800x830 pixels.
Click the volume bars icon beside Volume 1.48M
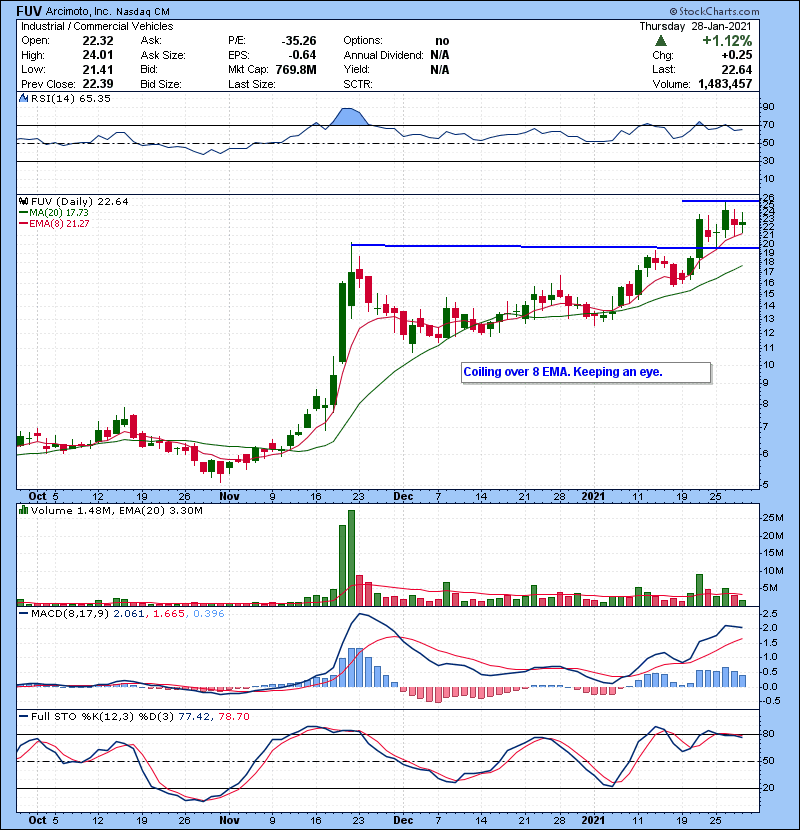pos(24,510)
